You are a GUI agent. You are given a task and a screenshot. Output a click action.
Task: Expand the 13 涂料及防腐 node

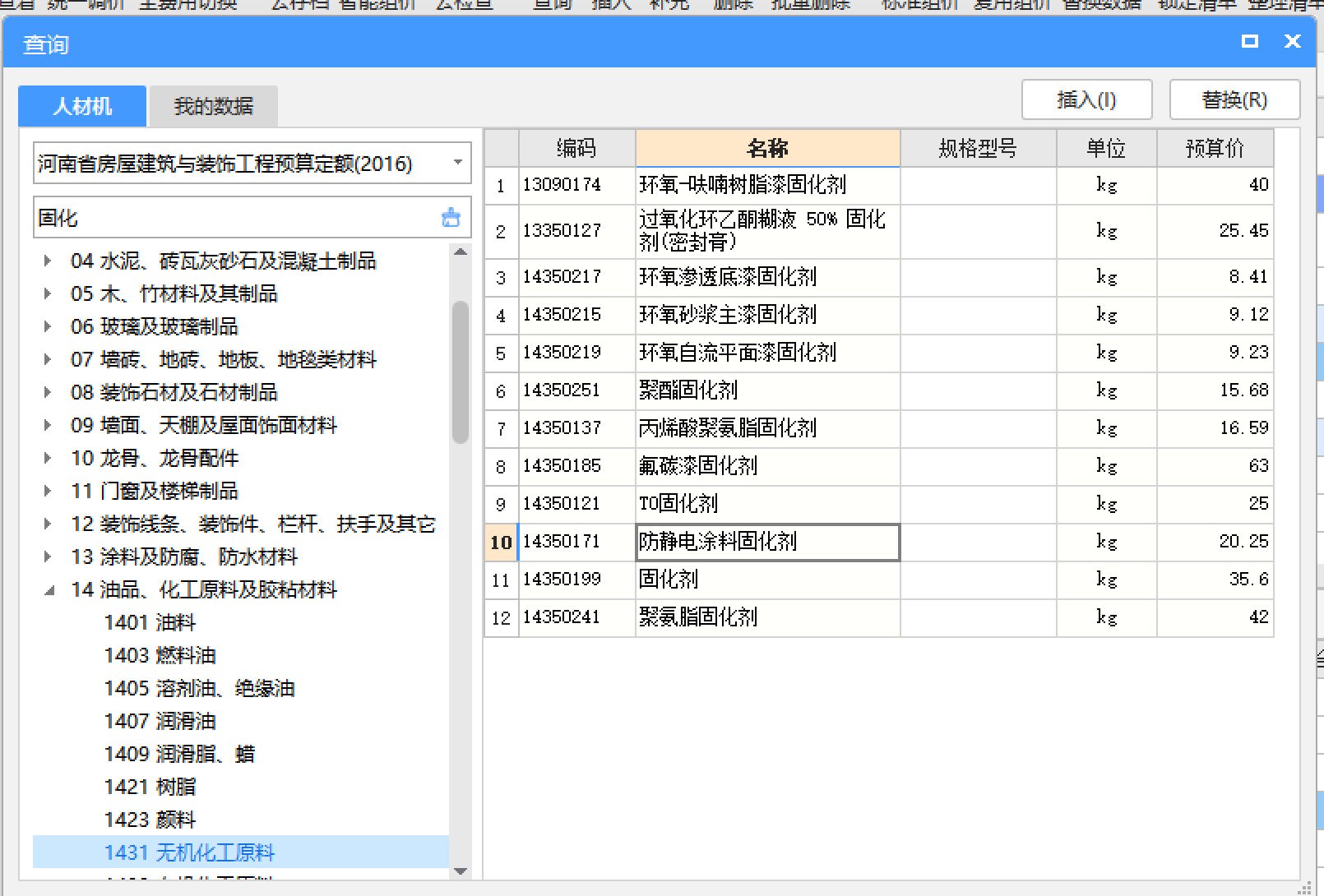(48, 557)
